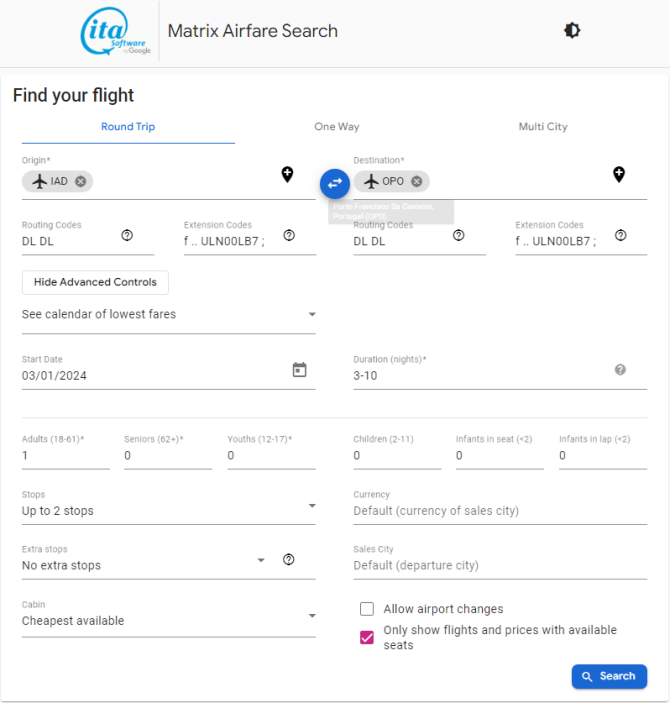The height and width of the screenshot is (703, 670).
Task: Open help for destination Extension Codes
Action: tap(621, 235)
